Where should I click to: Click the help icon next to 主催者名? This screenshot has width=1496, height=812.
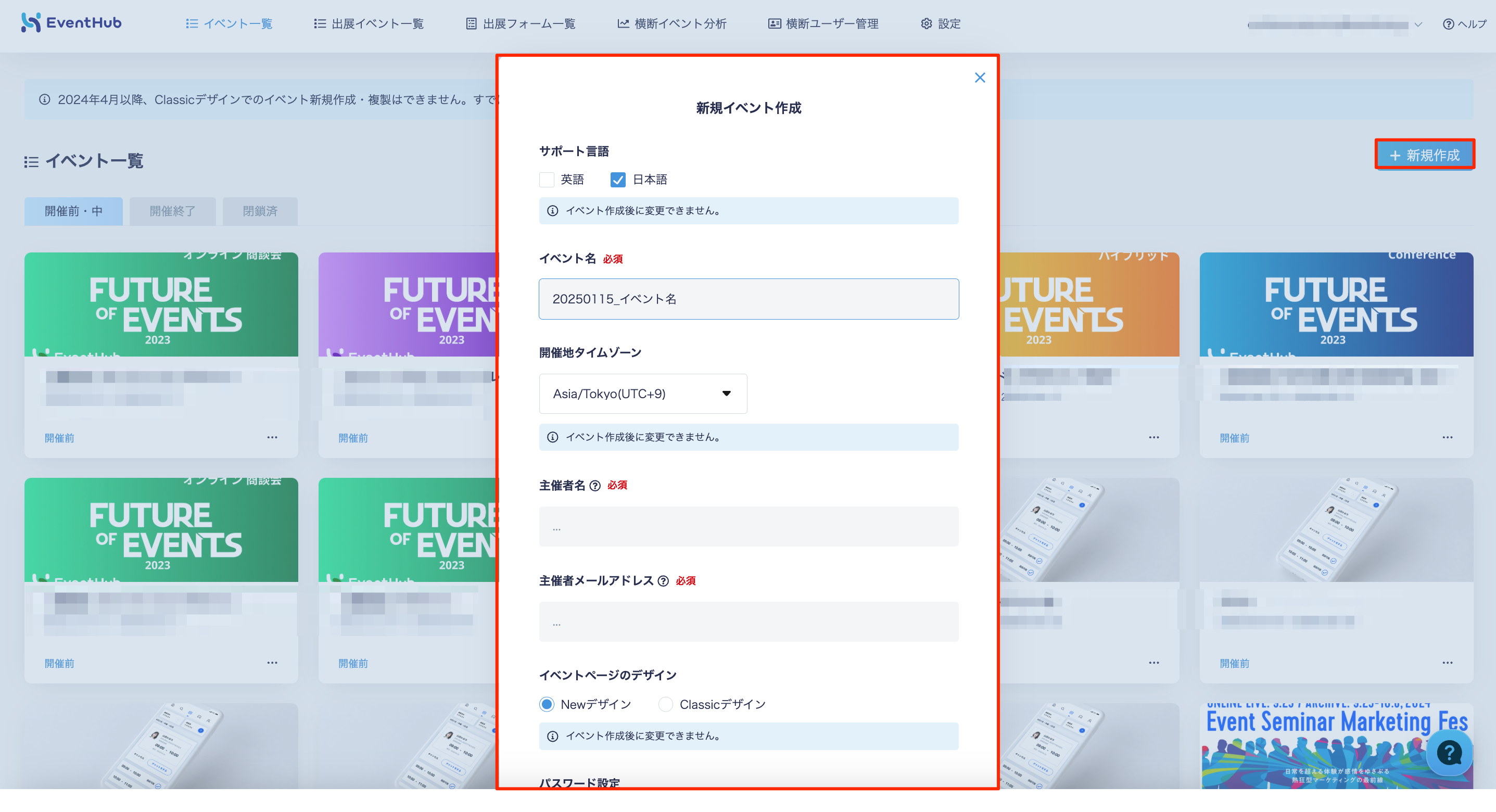594,486
